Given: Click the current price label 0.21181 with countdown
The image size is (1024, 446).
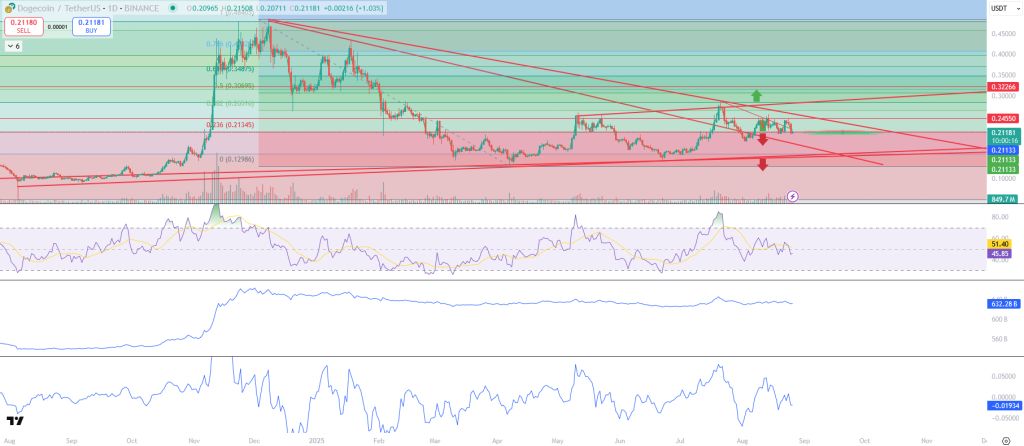Looking at the screenshot, I should coord(1005,136).
